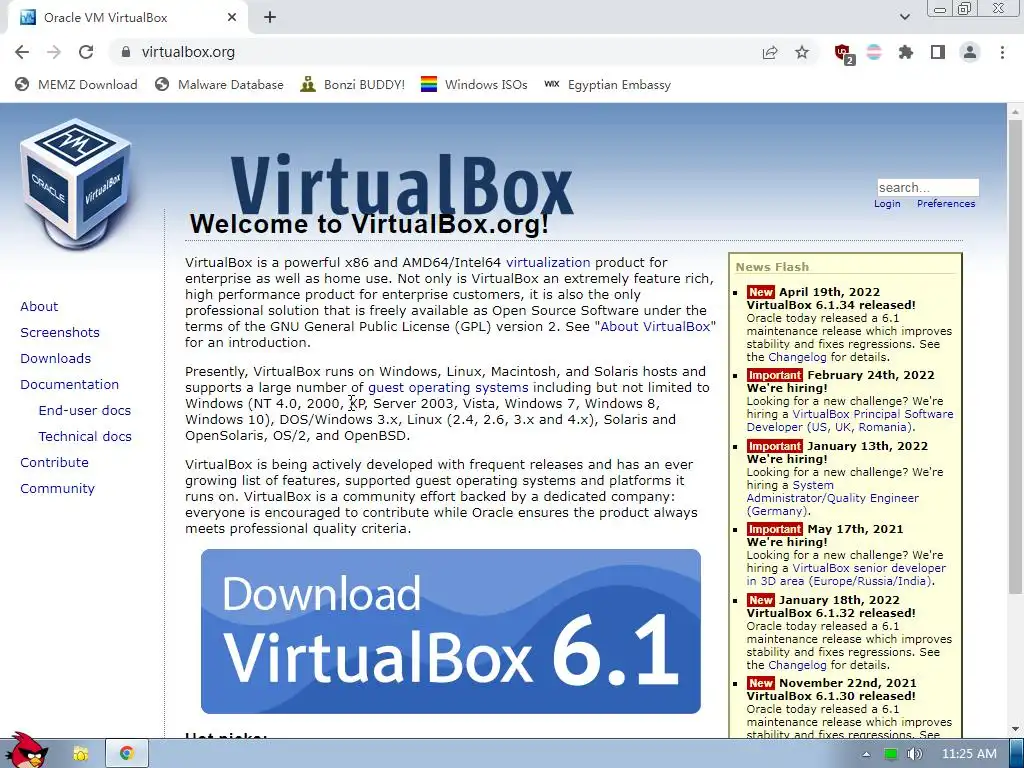Share this page icon in address bar
This screenshot has width=1024, height=768.
770,53
